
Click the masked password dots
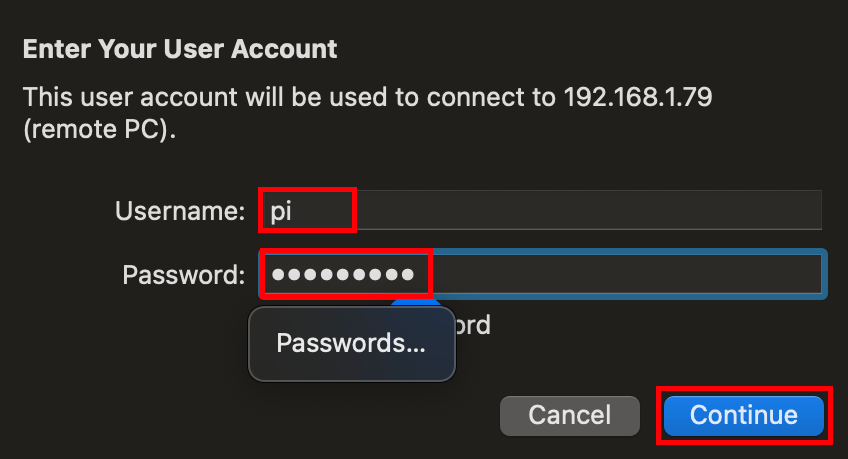pyautogui.click(x=343, y=274)
